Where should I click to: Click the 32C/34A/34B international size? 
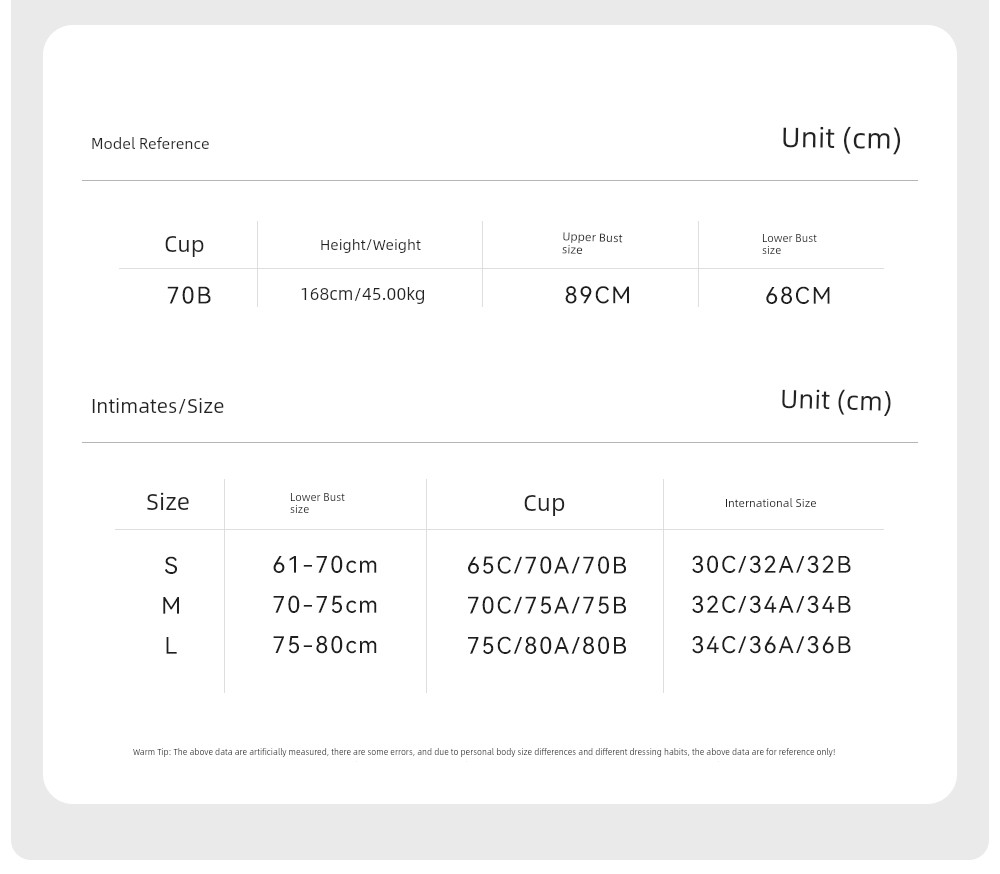[x=771, y=605]
